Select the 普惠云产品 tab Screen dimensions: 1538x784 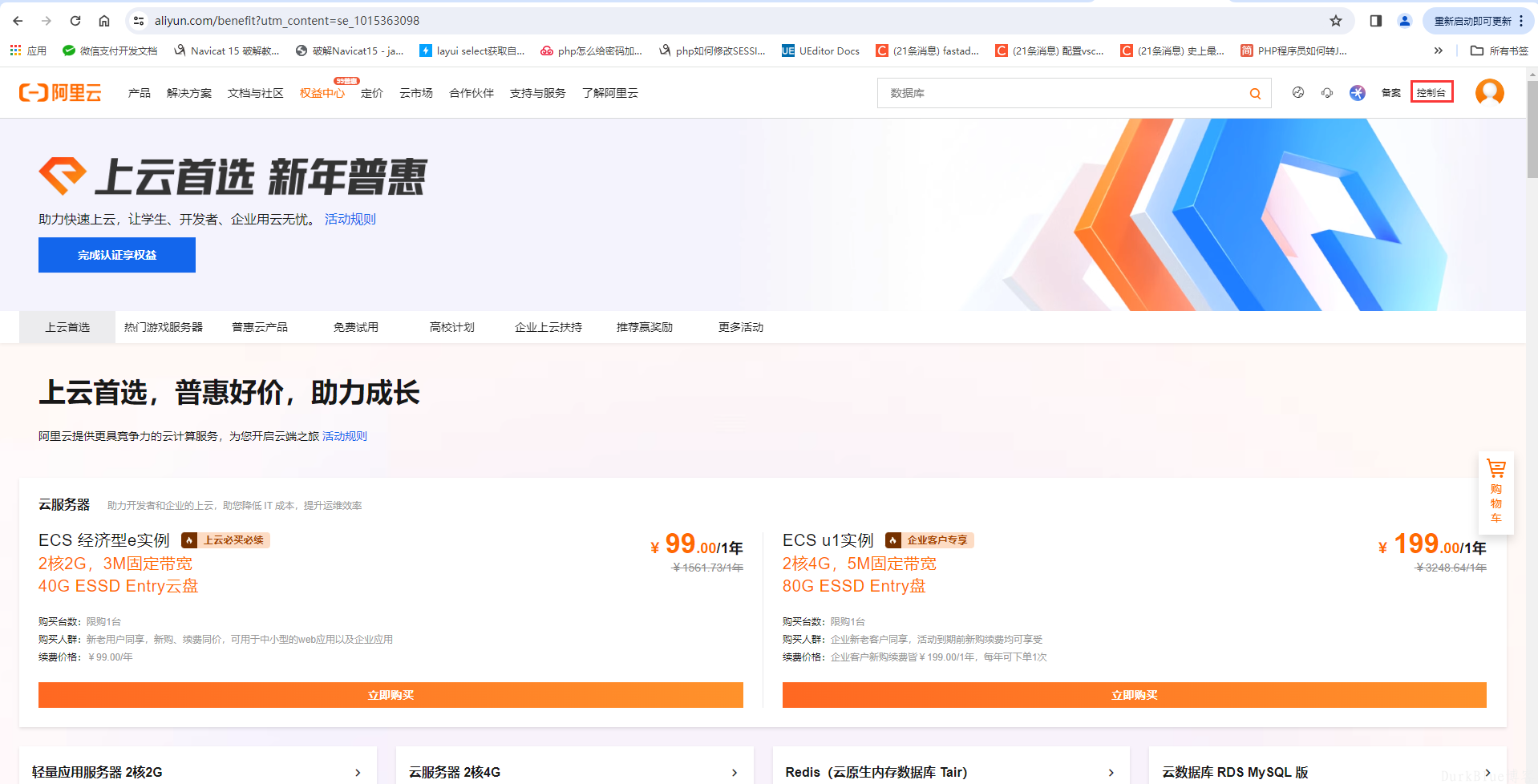coord(260,327)
